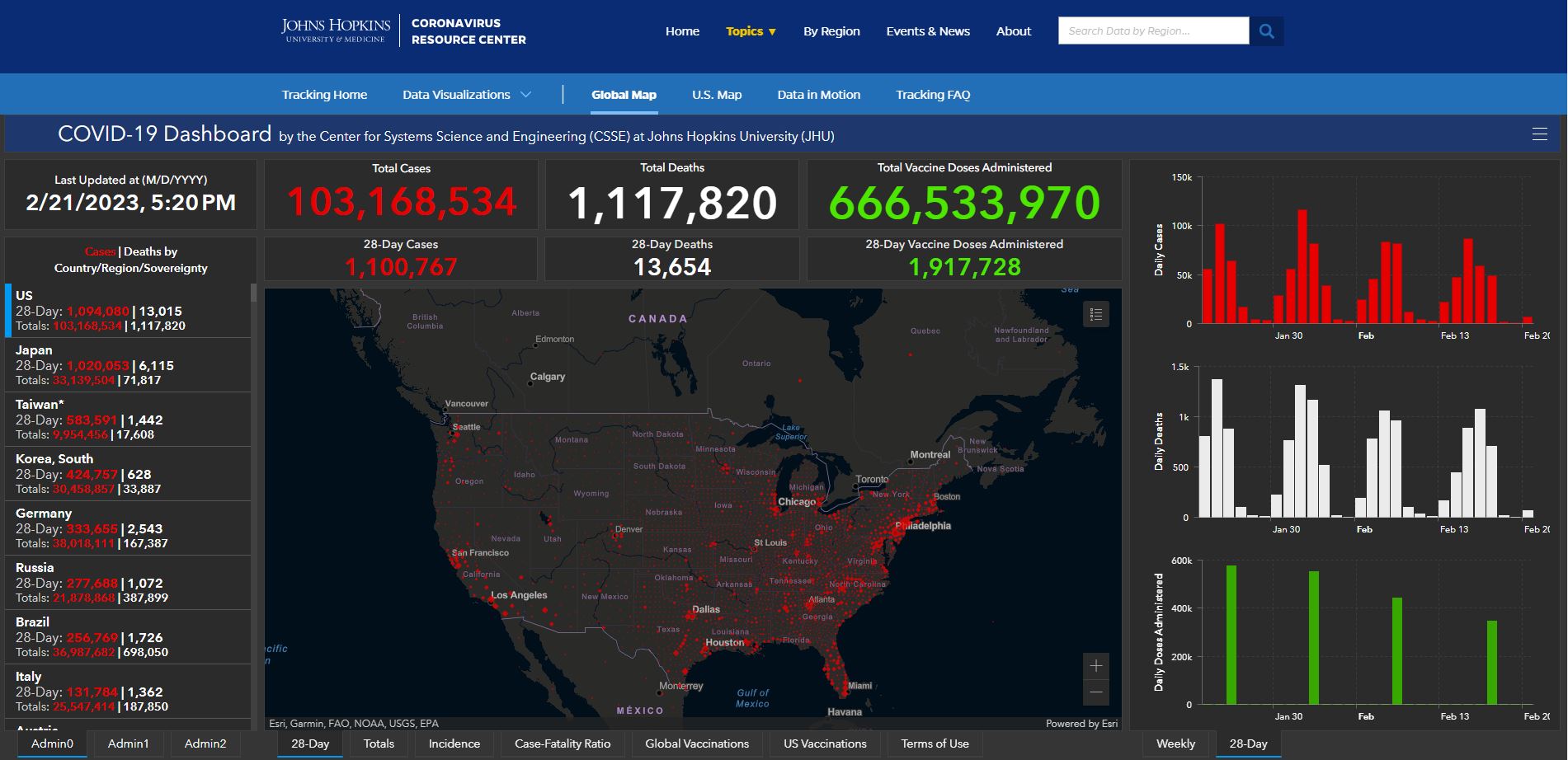The image size is (1568, 760).
Task: Click the Chicago label on the map
Action: coord(796,501)
